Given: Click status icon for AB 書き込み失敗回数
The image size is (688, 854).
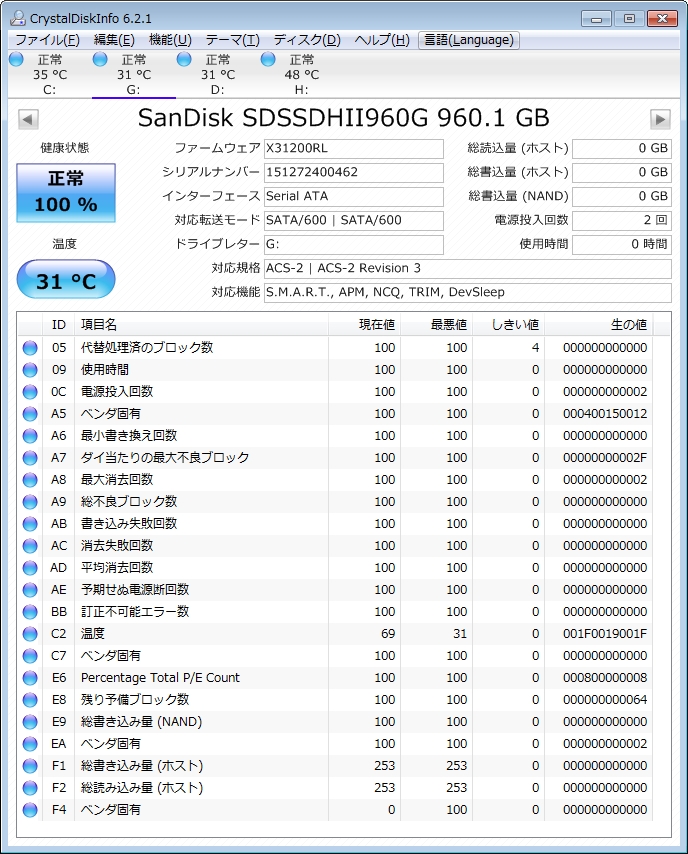Looking at the screenshot, I should tap(30, 524).
